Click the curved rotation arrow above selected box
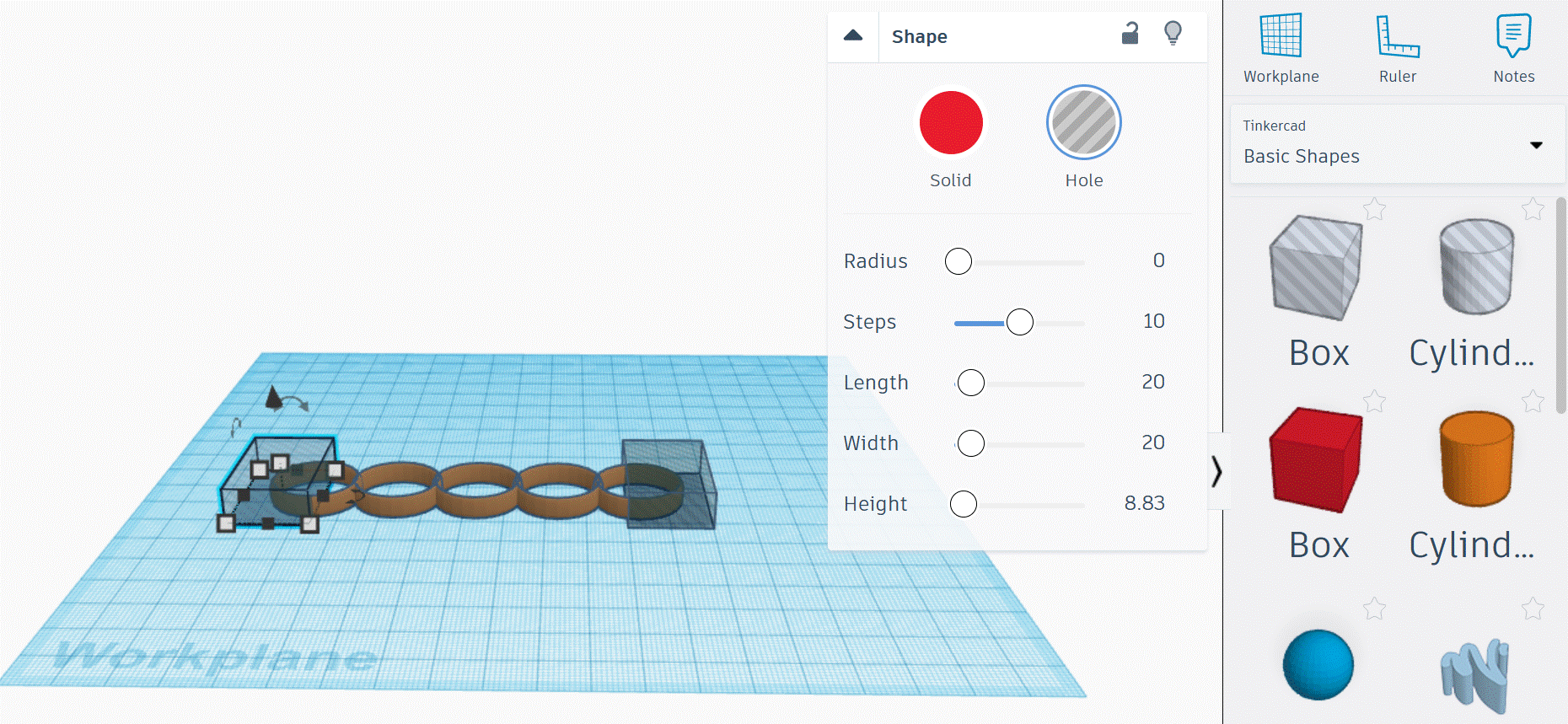 [x=296, y=403]
